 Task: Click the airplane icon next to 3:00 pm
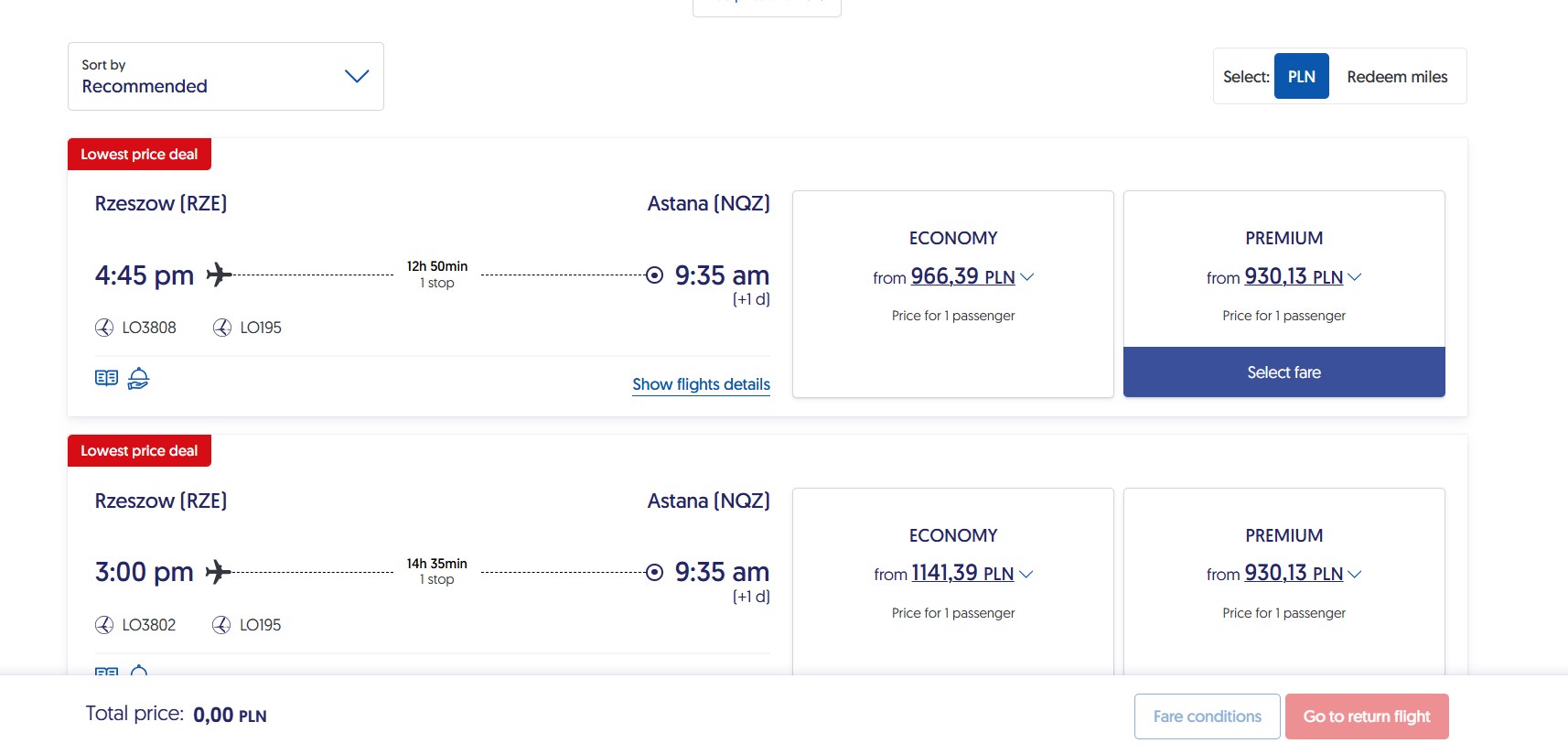(x=219, y=572)
